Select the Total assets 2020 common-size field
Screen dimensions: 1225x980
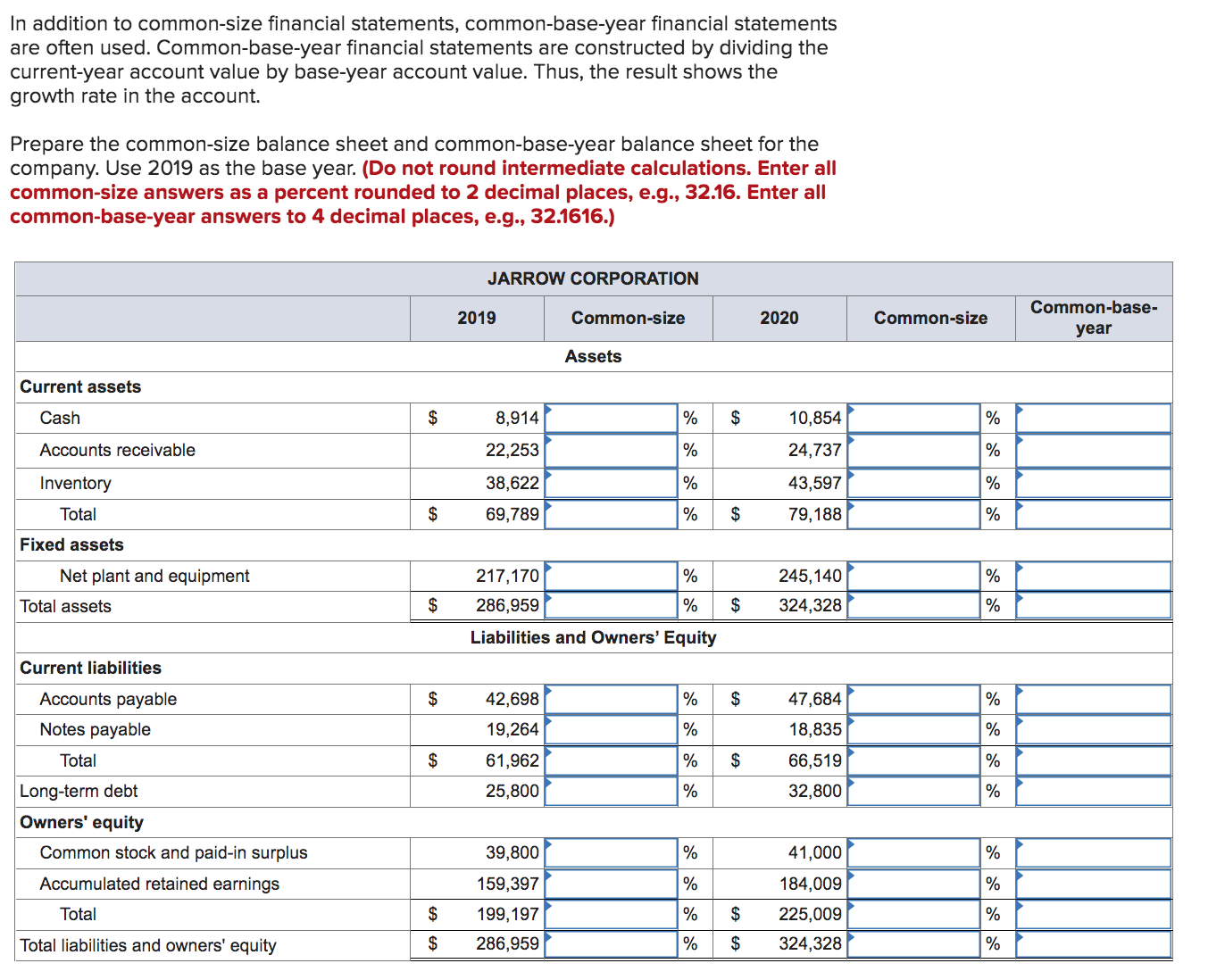tap(912, 605)
